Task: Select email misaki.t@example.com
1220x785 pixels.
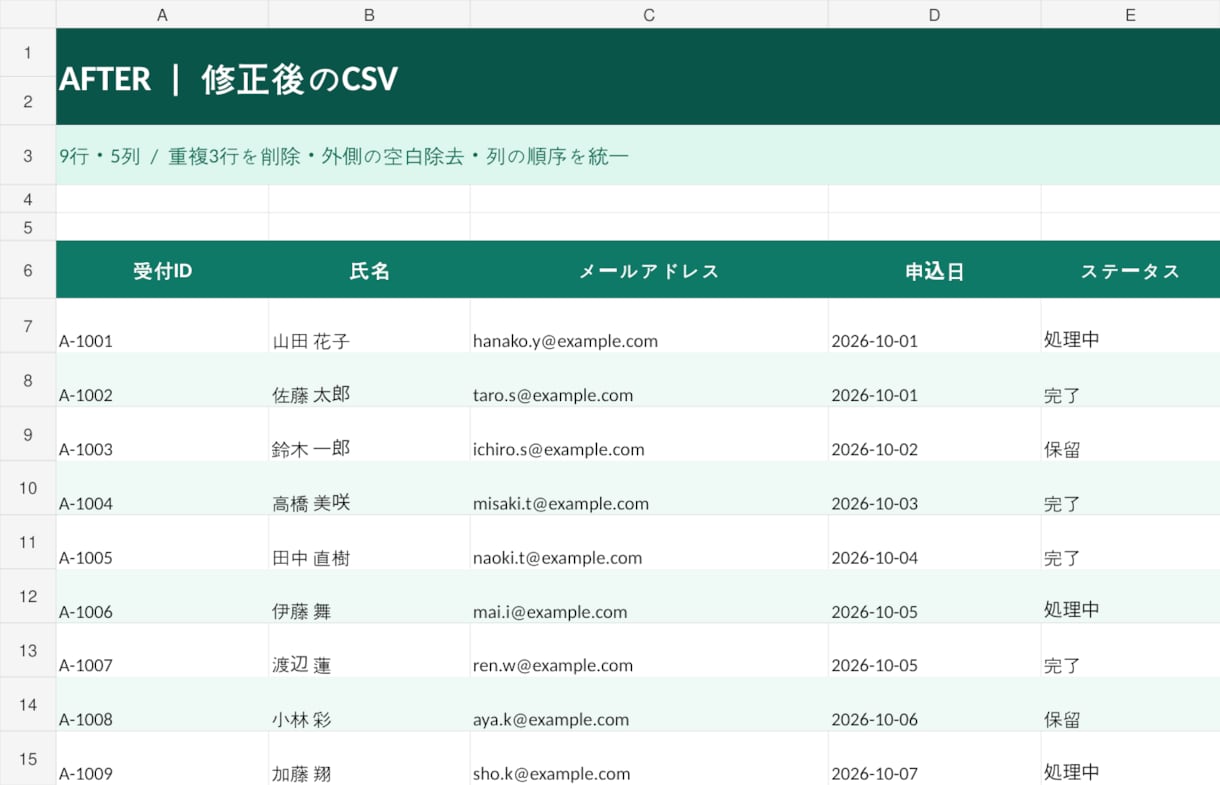Action: pos(649,488)
